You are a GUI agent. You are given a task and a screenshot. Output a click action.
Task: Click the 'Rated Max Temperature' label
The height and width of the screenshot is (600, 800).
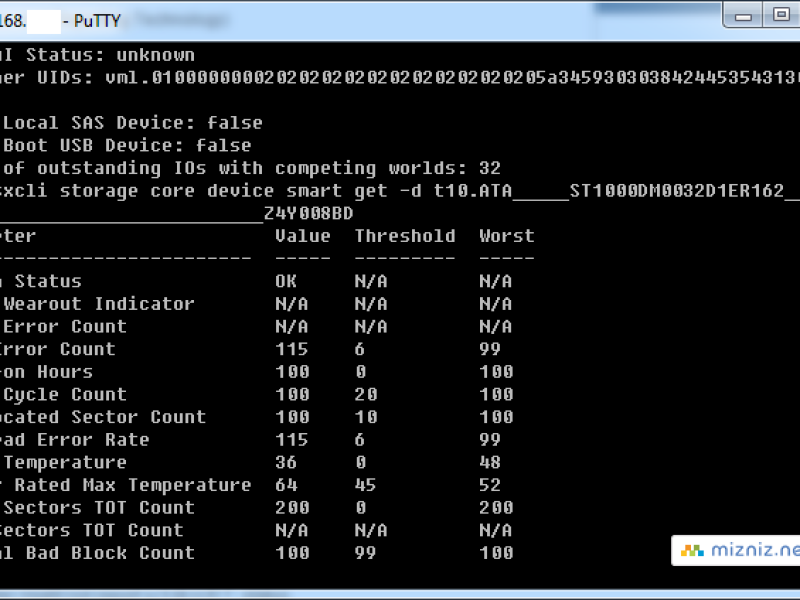click(133, 485)
